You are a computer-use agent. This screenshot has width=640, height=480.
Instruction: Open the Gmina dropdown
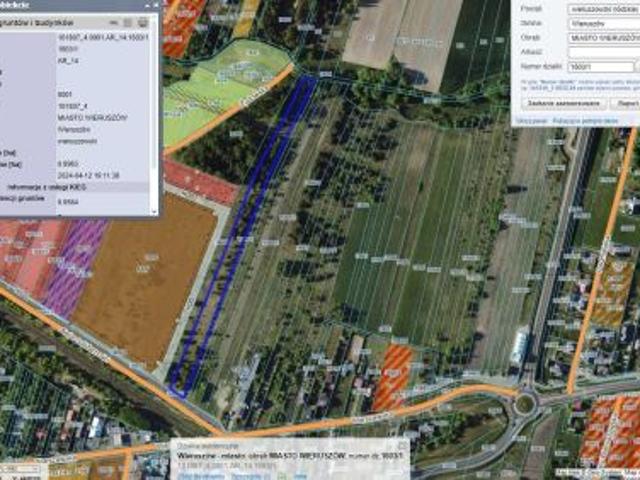(x=601, y=23)
